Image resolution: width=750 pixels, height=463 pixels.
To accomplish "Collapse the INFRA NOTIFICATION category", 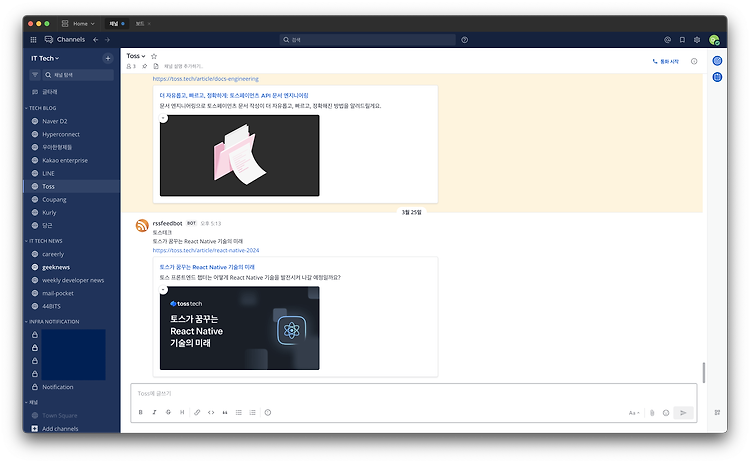I will [x=53, y=322].
